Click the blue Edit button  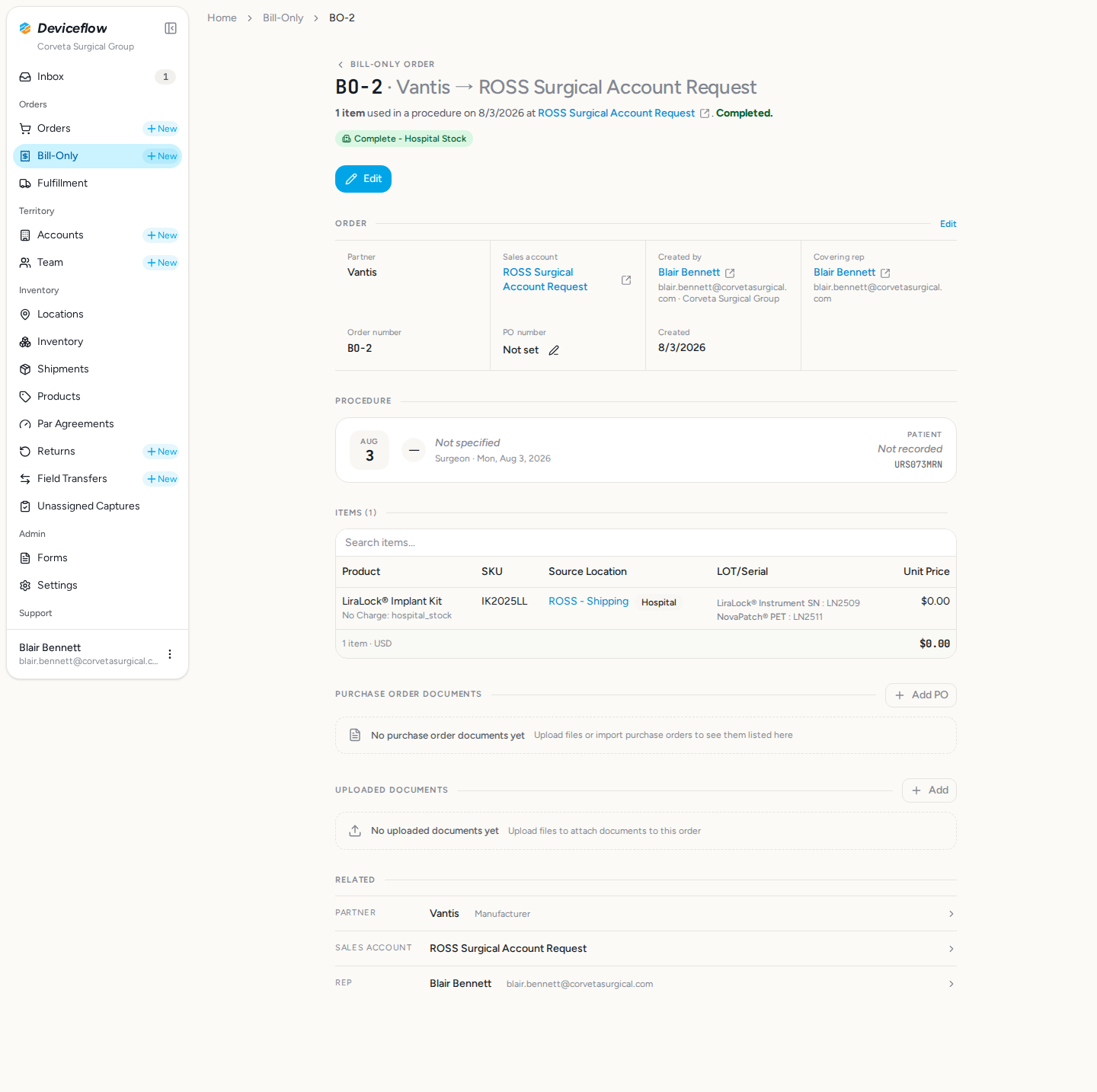[x=363, y=179]
